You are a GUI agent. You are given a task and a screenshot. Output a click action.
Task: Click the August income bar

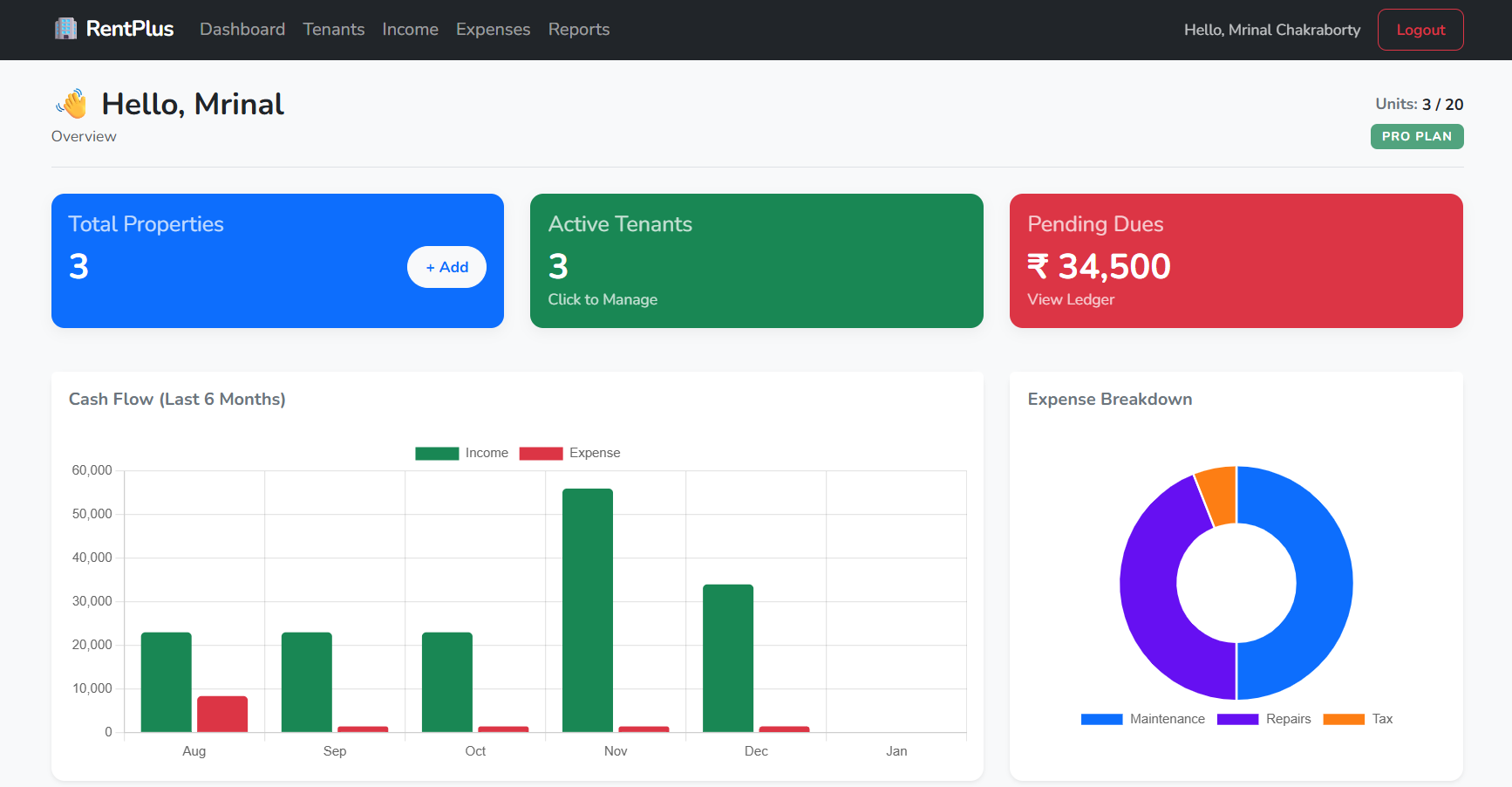pyautogui.click(x=166, y=682)
